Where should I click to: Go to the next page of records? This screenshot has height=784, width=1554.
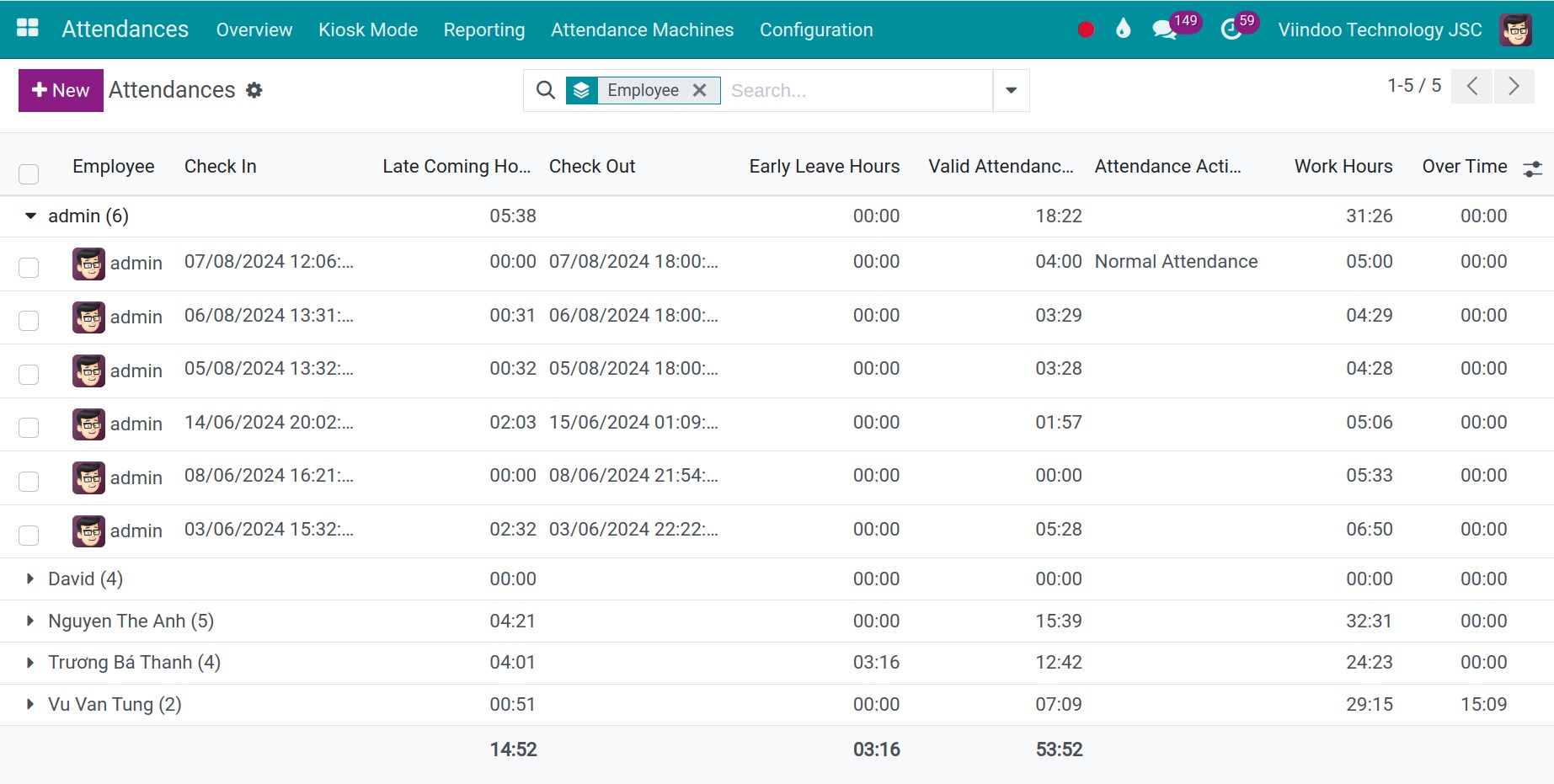(1514, 86)
